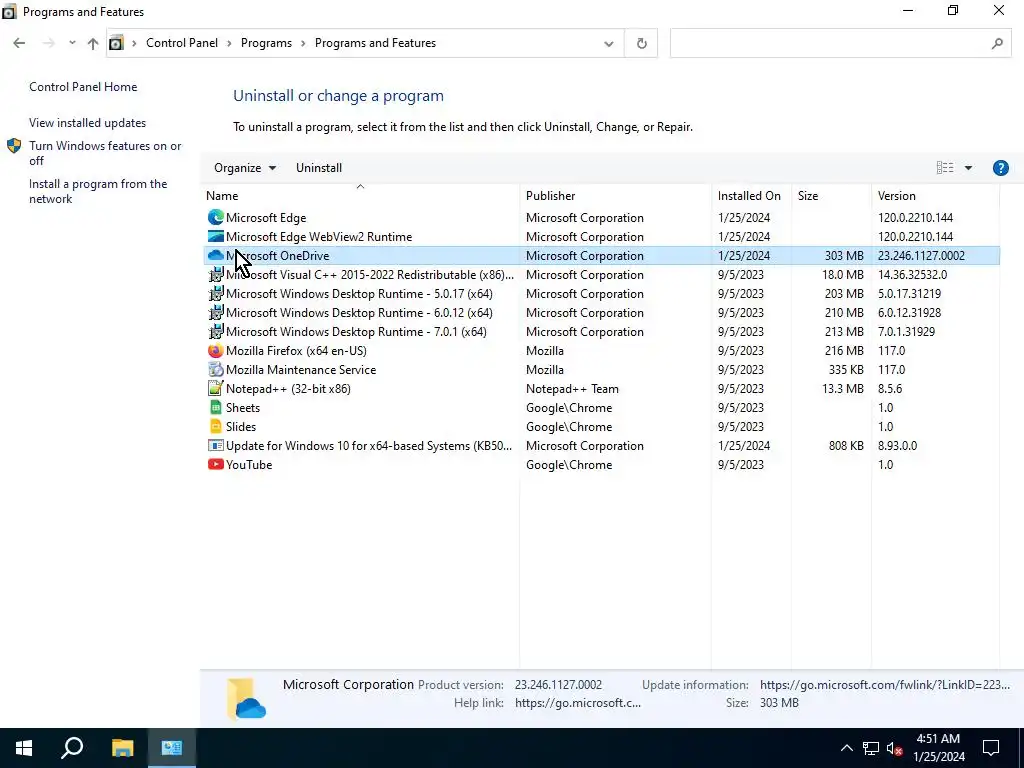Viewport: 1024px width, 768px height.
Task: Click the Edge WebView2 Runtime icon
Action: tap(216, 236)
